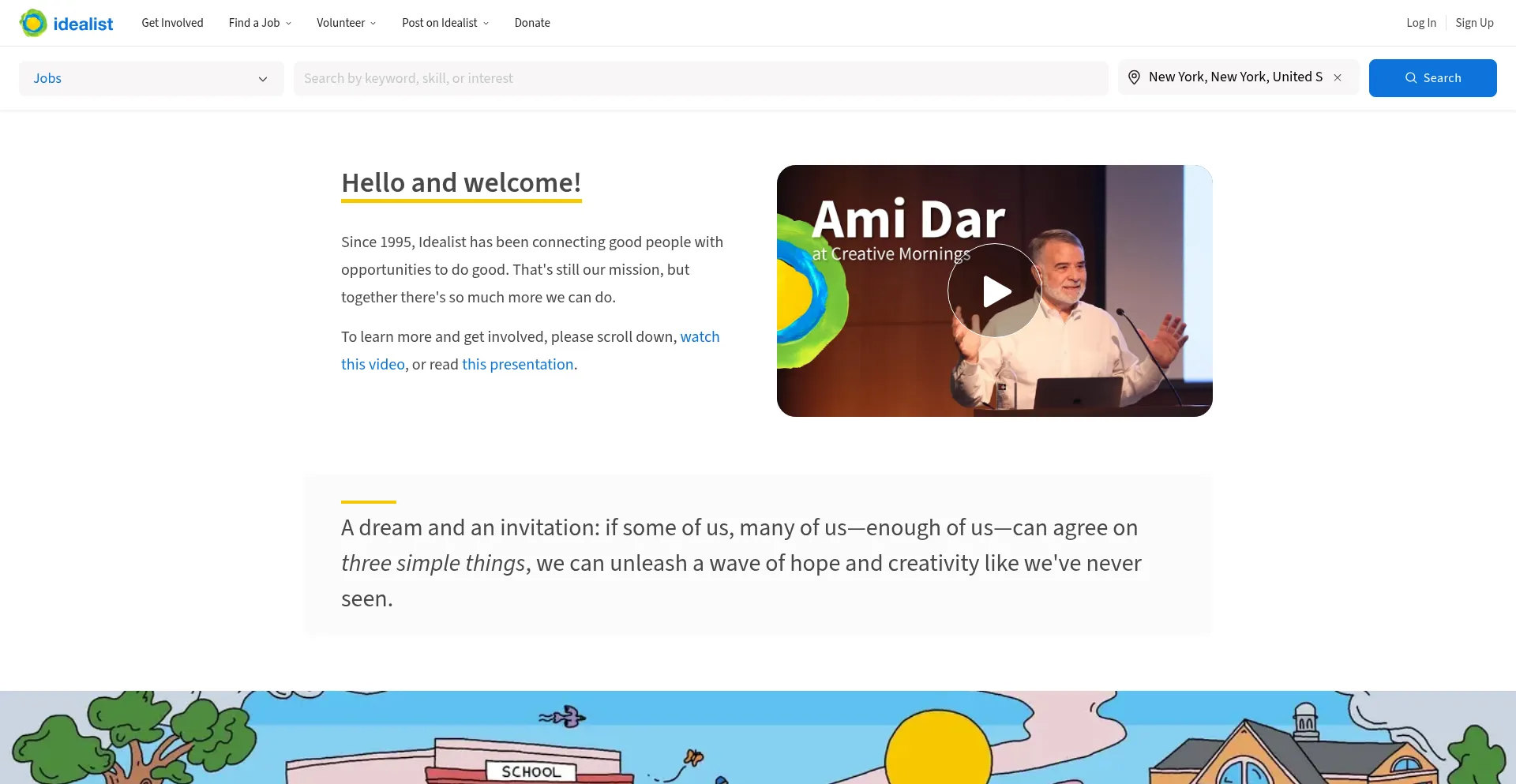Image resolution: width=1516 pixels, height=784 pixels.
Task: Click the location pin icon
Action: (x=1134, y=77)
